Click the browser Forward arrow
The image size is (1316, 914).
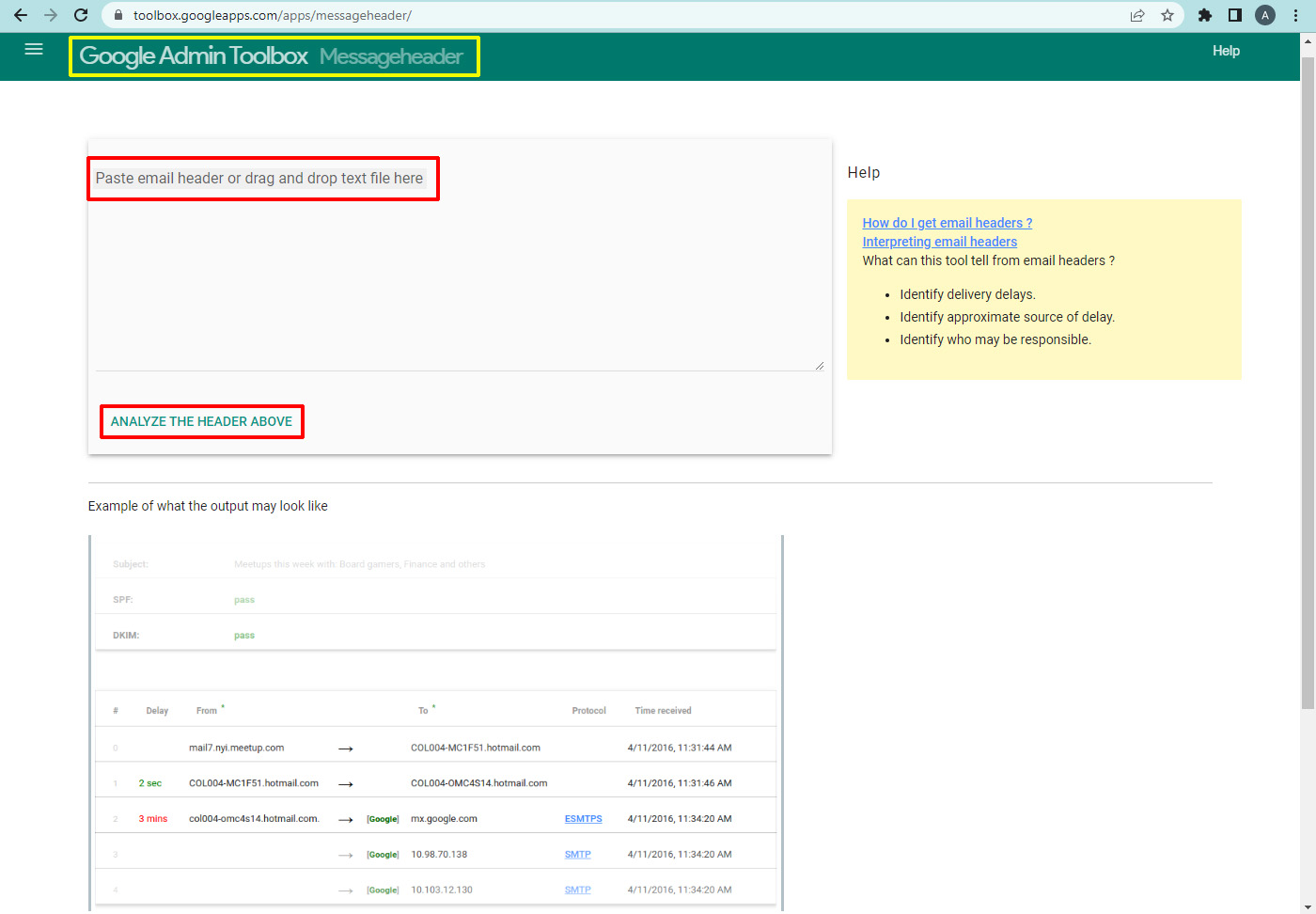[51, 15]
